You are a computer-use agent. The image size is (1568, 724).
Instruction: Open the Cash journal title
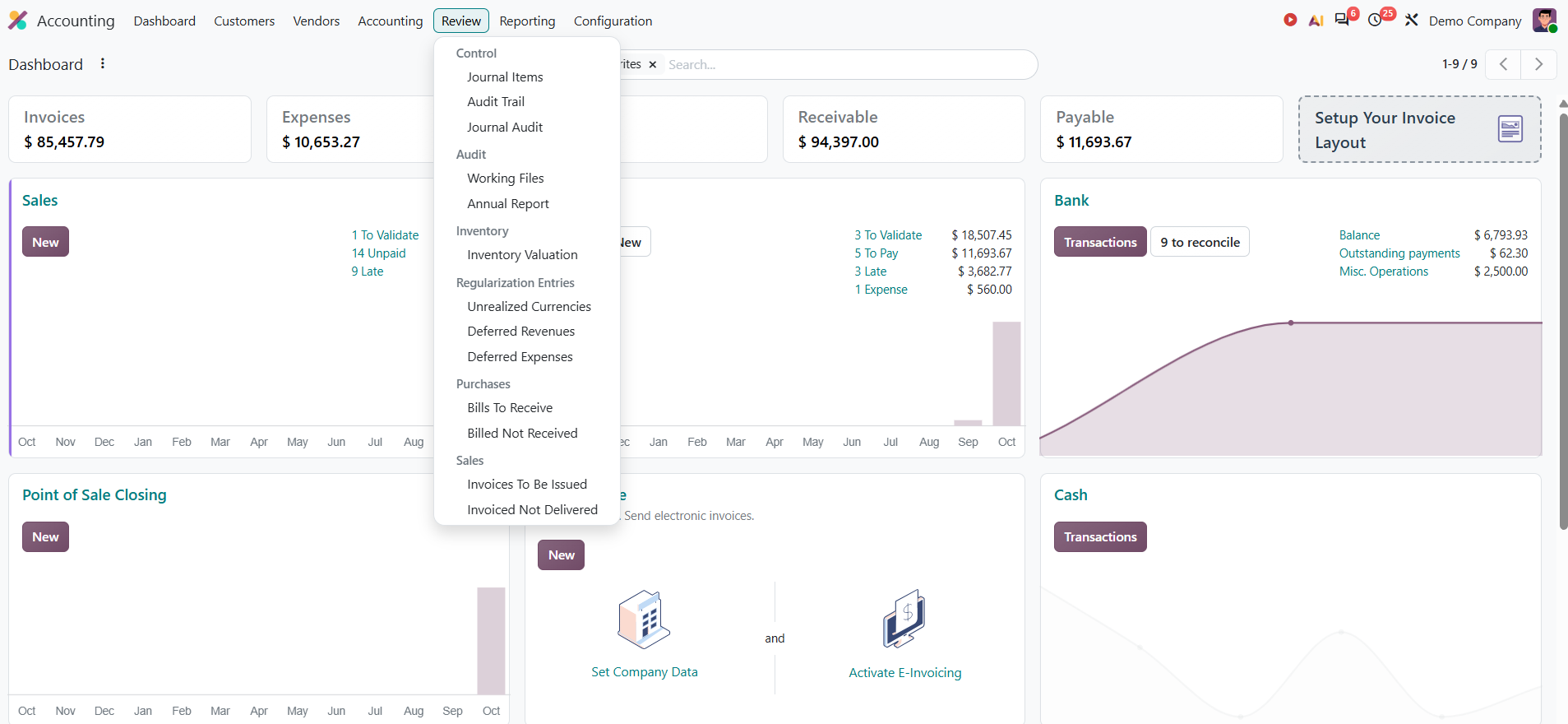tap(1071, 494)
